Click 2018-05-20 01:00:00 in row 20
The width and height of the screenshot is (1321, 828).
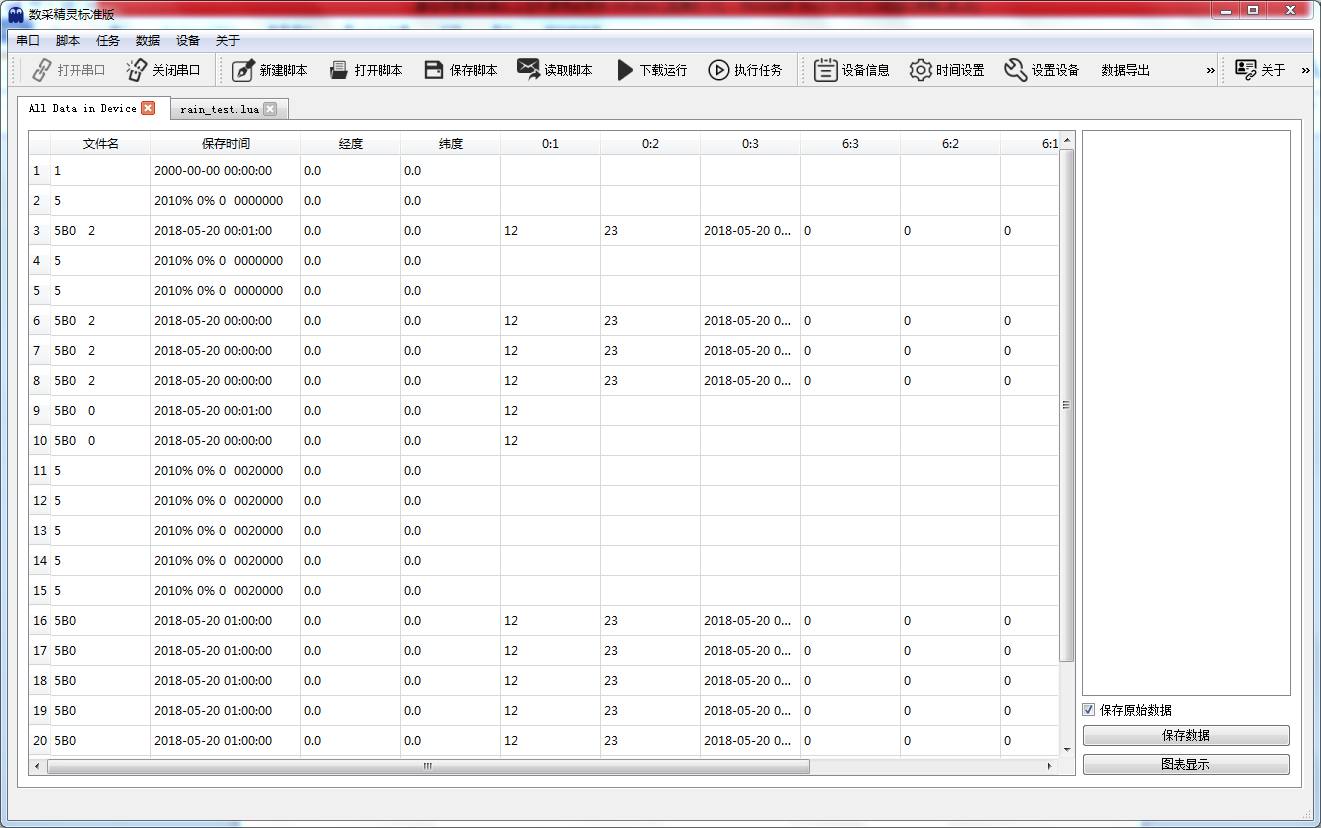pyautogui.click(x=225, y=741)
